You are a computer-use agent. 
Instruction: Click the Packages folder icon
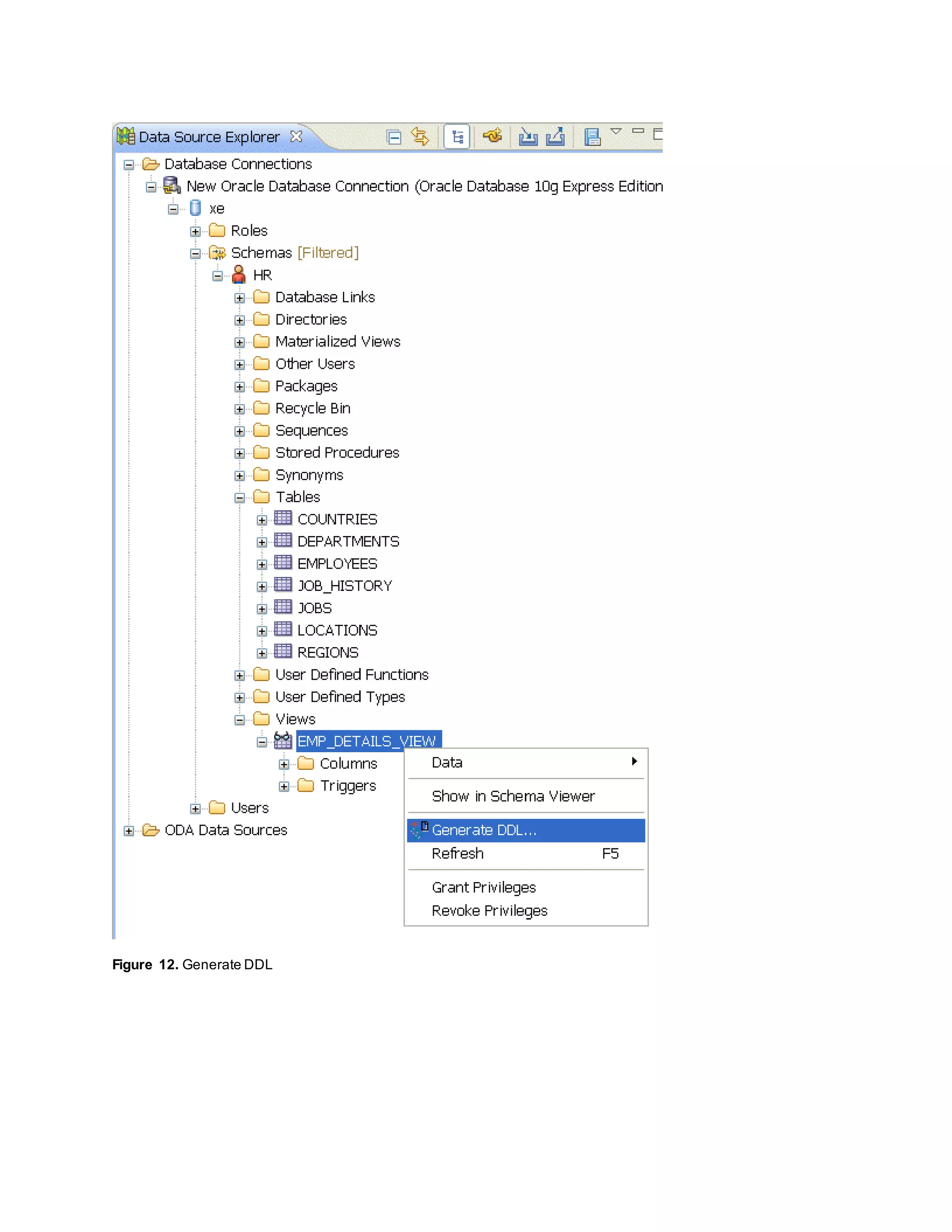[261, 386]
